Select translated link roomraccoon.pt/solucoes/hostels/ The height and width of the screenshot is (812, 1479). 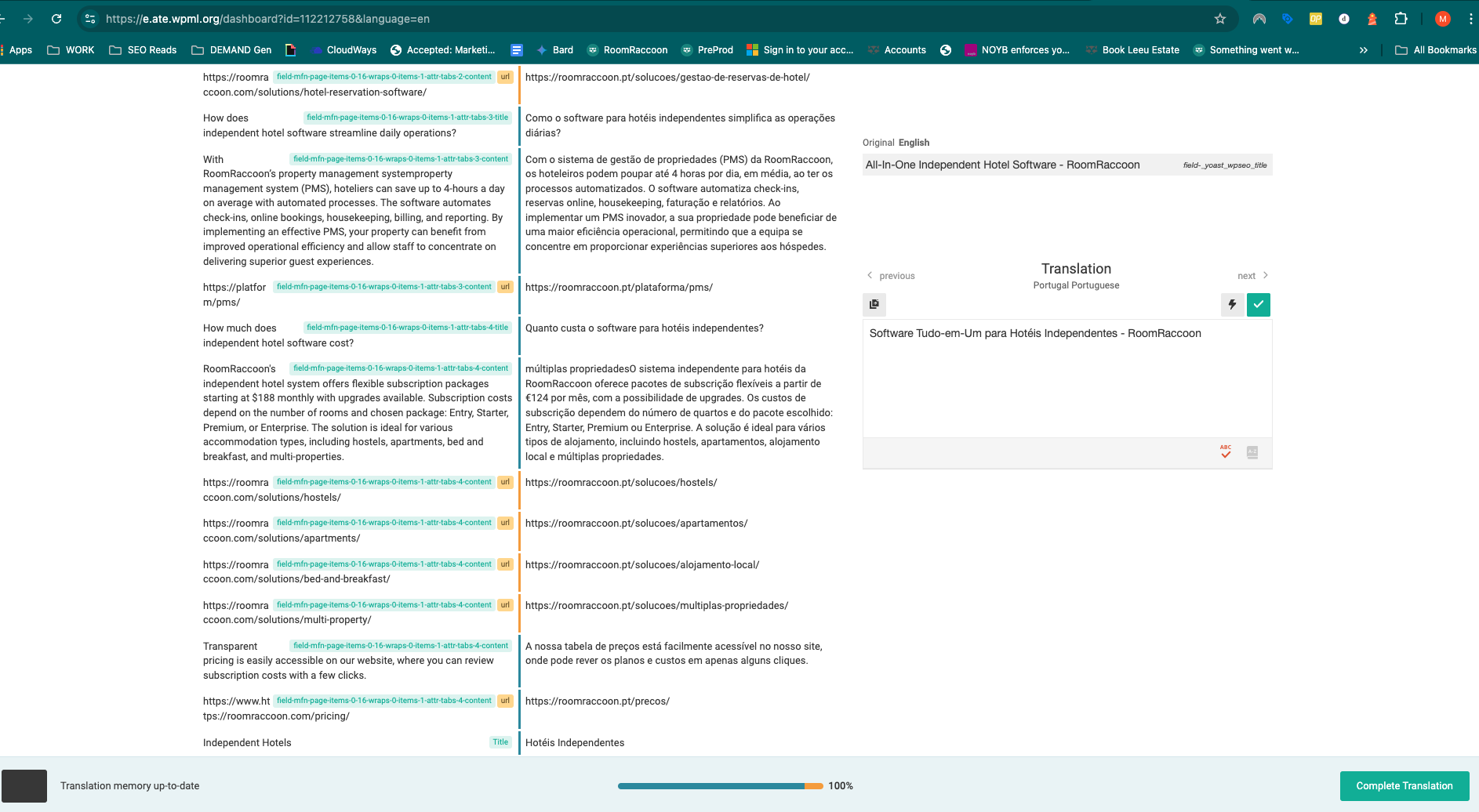[x=621, y=483]
